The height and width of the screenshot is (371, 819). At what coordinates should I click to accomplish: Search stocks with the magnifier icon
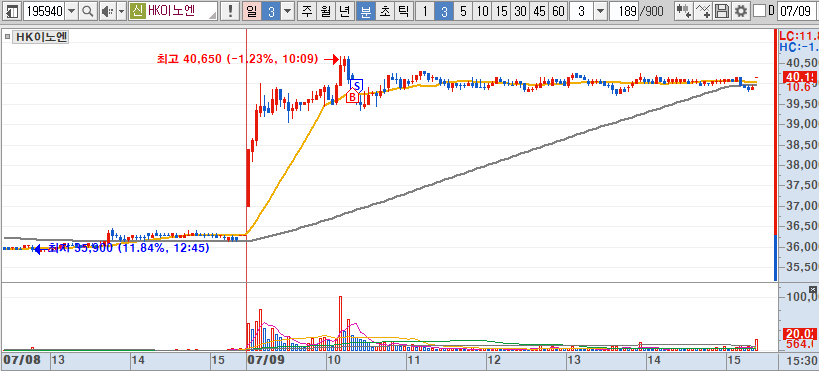88,11
